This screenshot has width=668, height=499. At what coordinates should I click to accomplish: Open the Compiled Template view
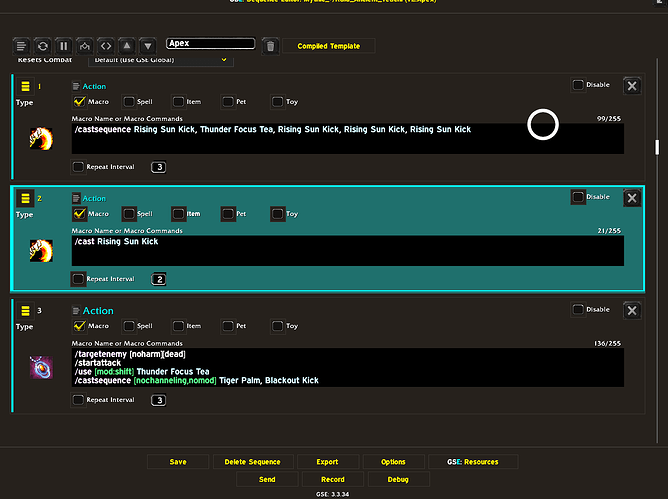(328, 46)
